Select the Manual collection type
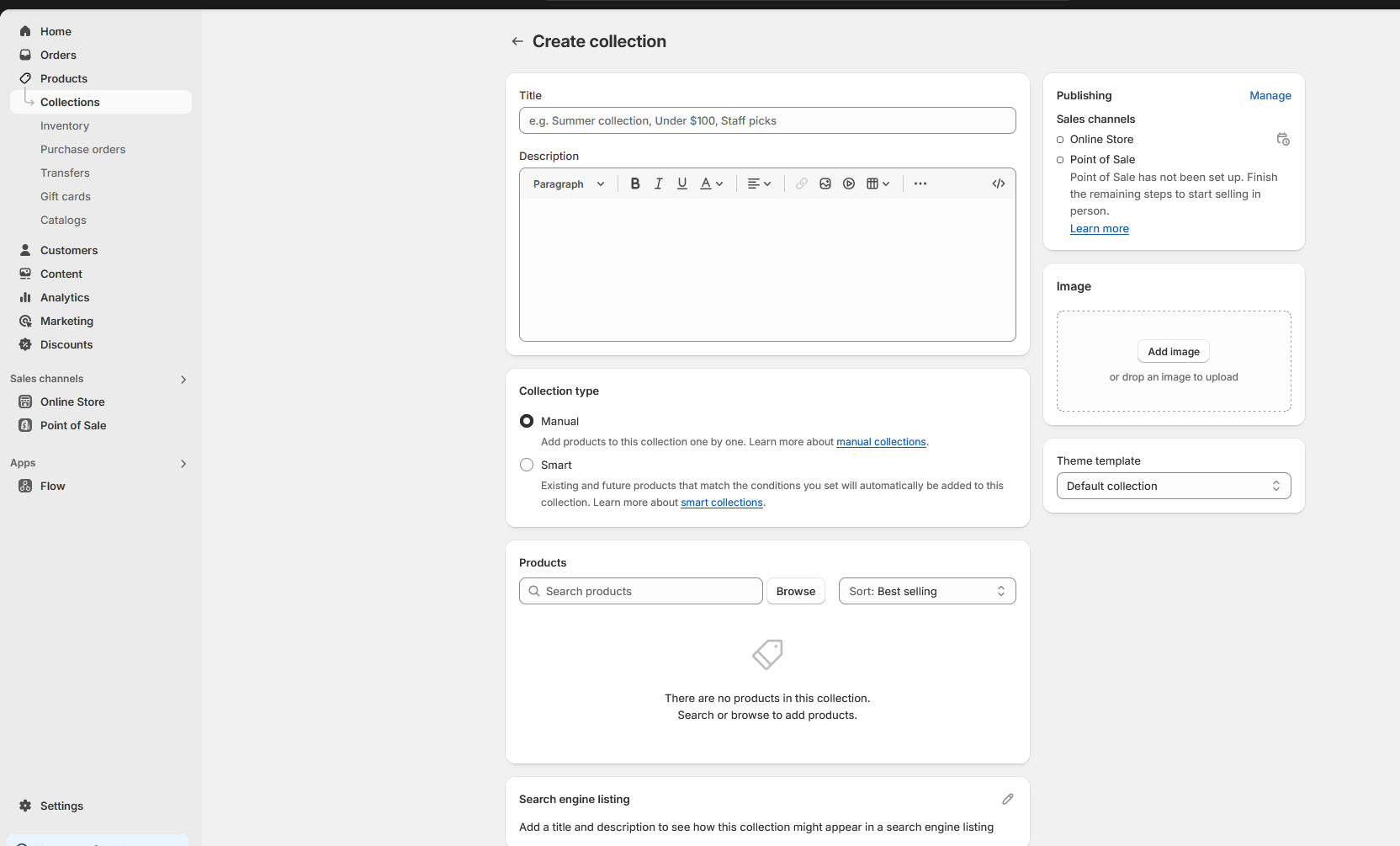 527,421
